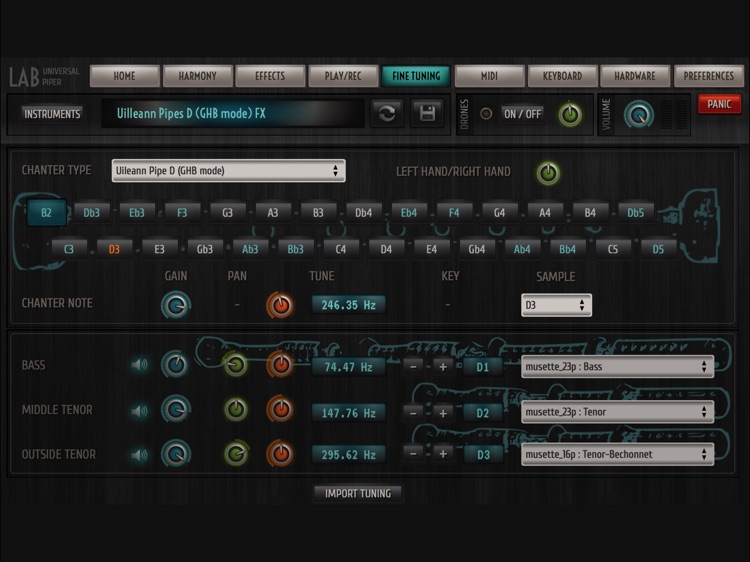
Task: Open Bass sample musette_23p dropdown
Action: 618,367
